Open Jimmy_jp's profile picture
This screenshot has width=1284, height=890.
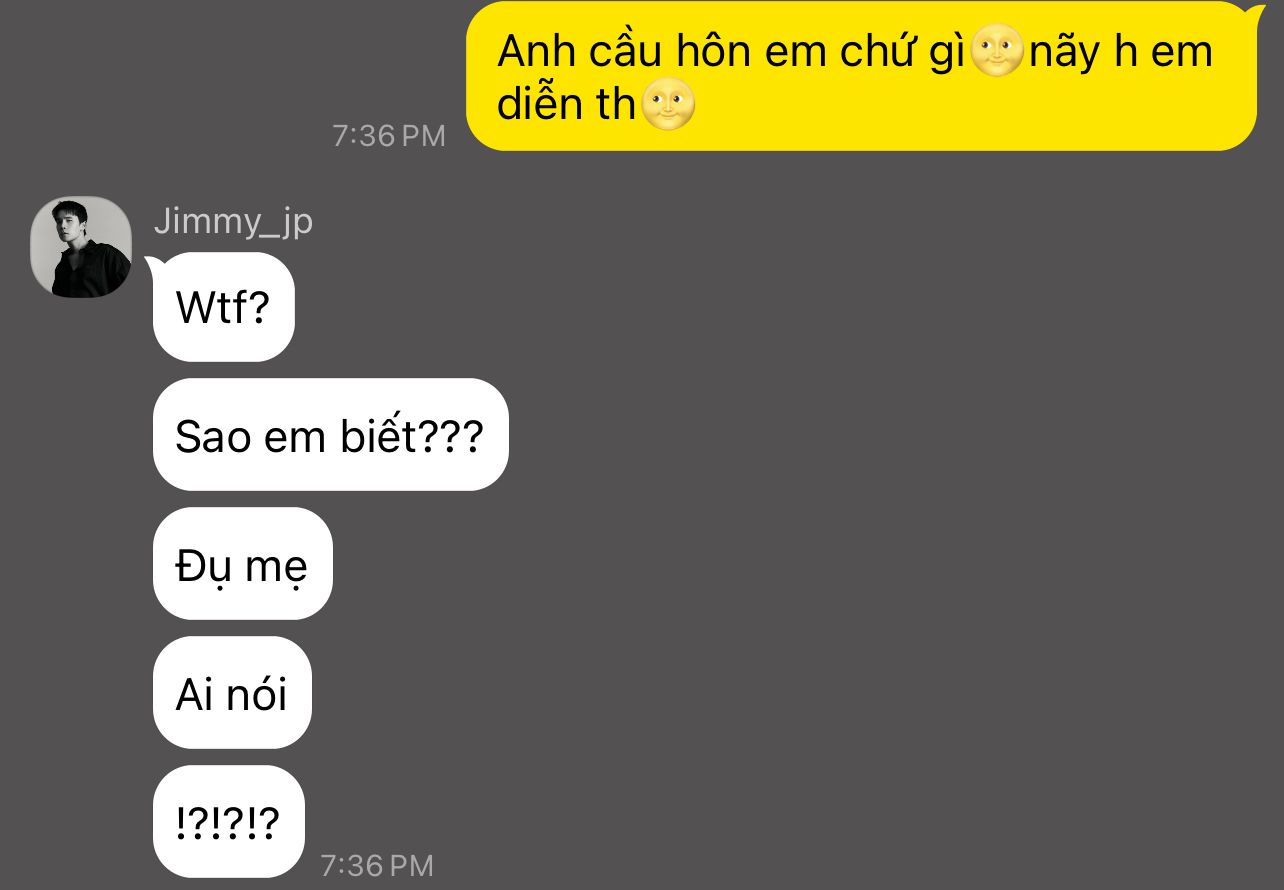[x=81, y=247]
